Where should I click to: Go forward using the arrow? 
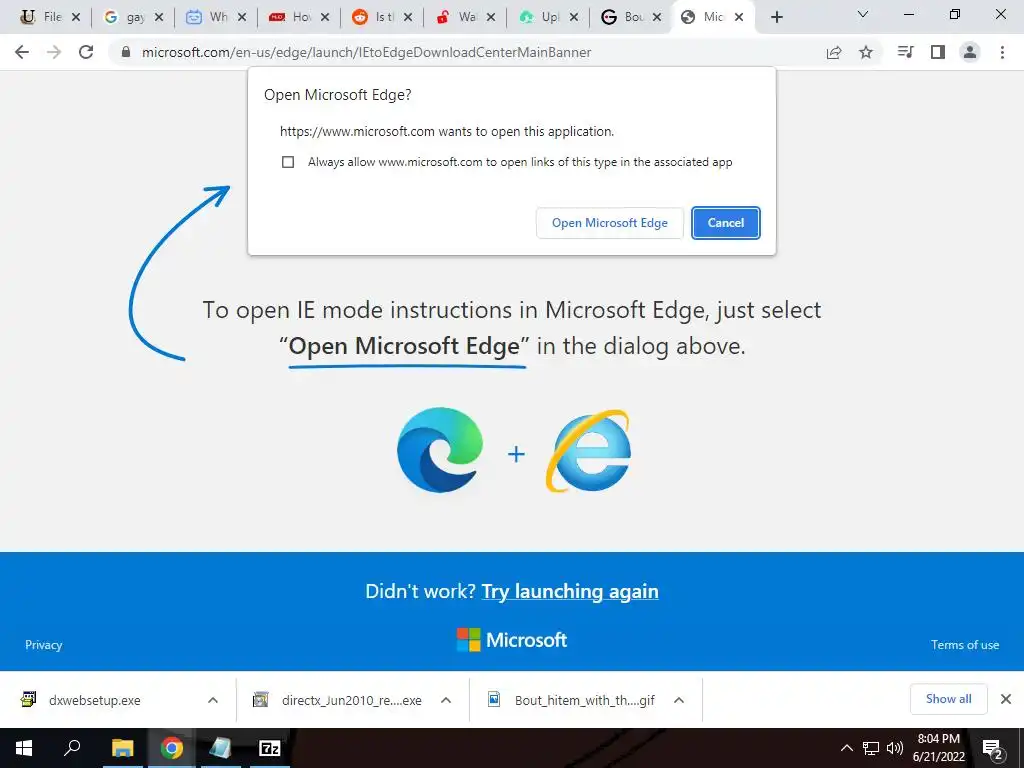coord(54,52)
